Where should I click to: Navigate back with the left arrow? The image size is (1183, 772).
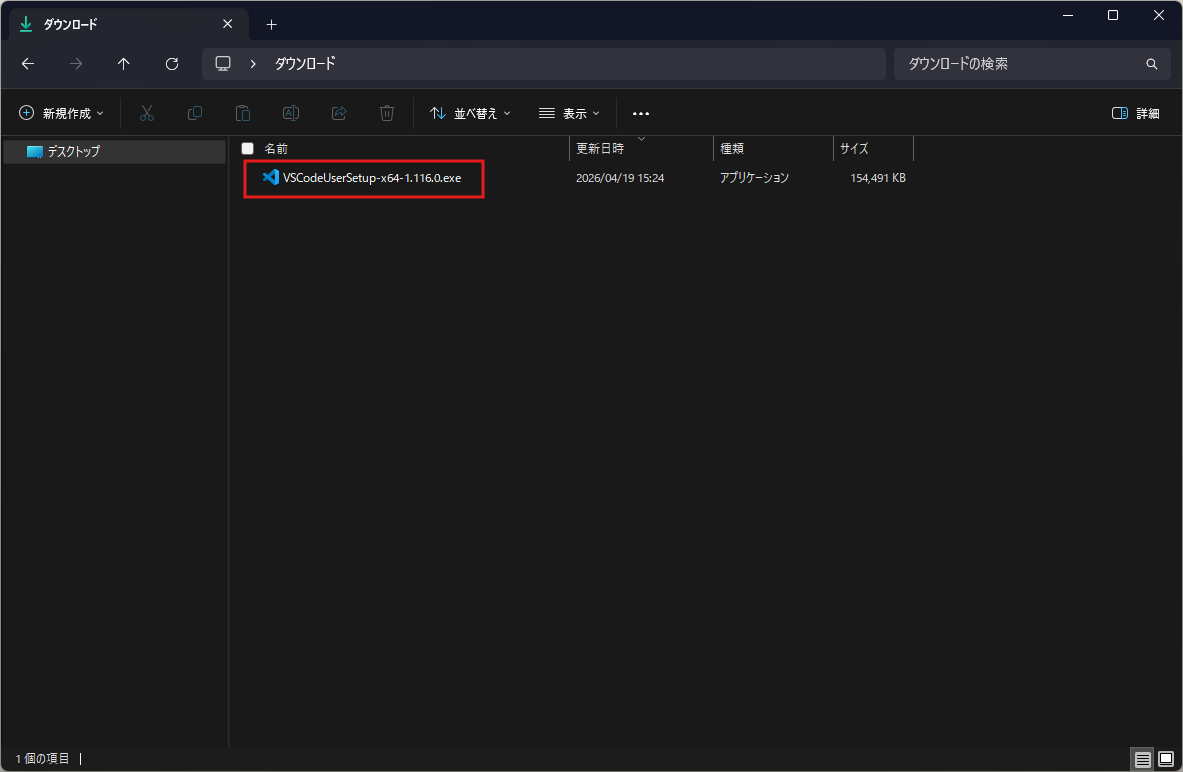(x=28, y=64)
